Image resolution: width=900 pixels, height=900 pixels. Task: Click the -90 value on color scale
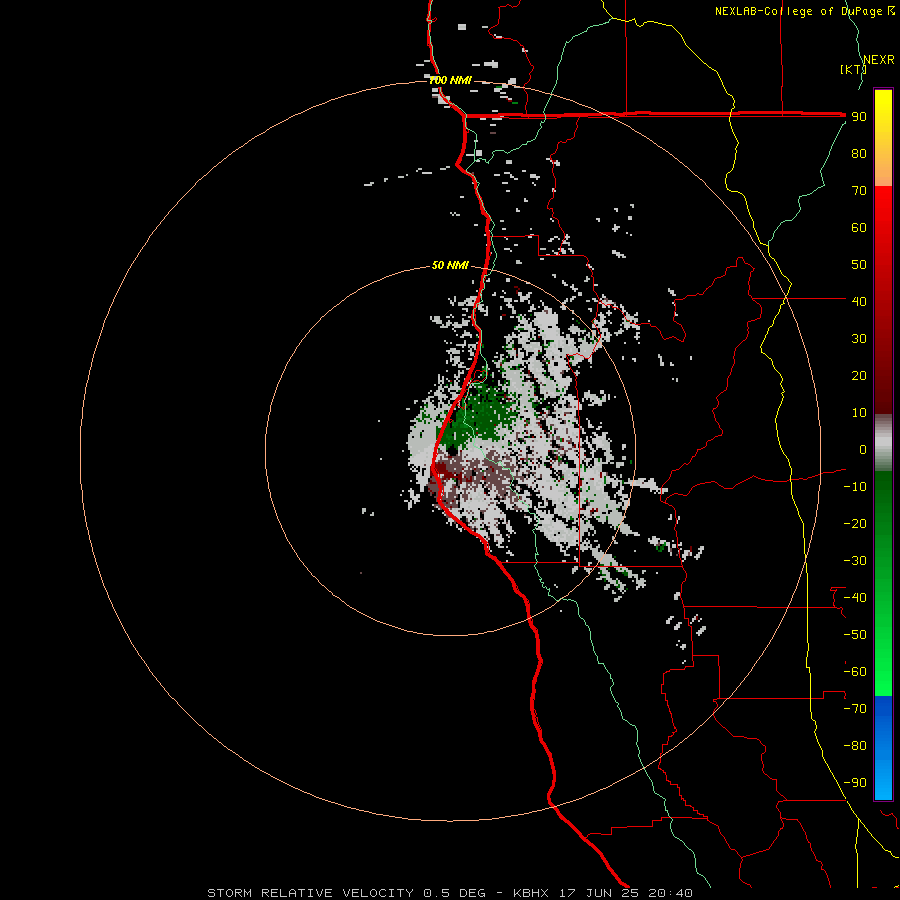click(855, 782)
